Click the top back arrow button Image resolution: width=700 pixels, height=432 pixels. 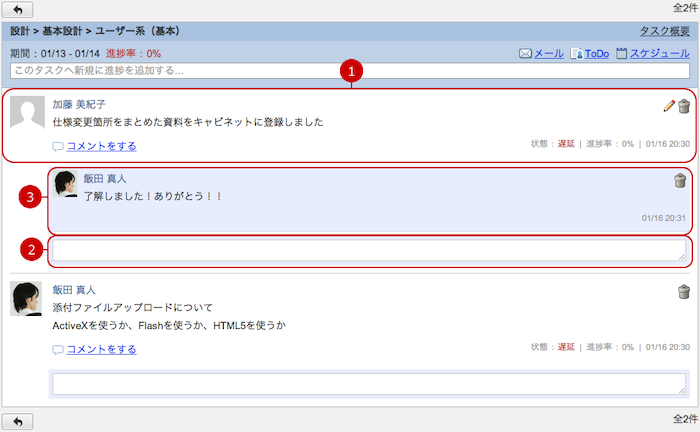pos(17,9)
